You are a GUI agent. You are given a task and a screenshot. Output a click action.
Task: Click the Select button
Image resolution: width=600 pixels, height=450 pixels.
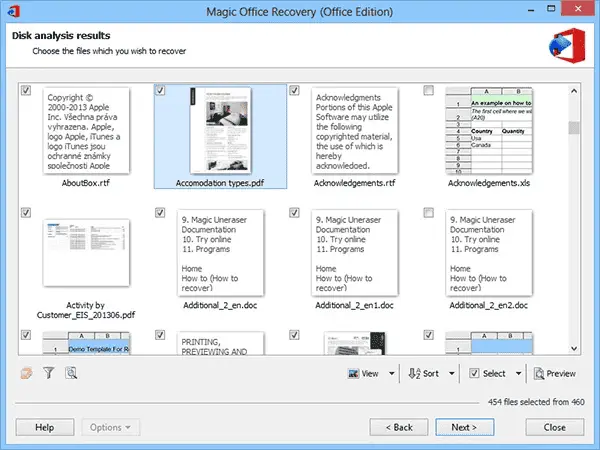tap(488, 373)
